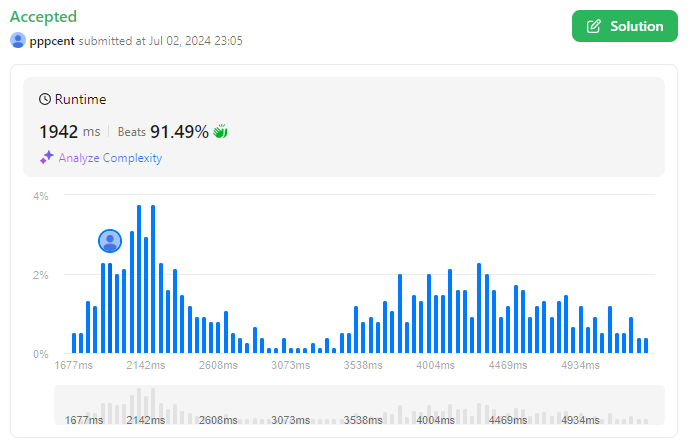
Task: Click the 2% bar above 3538ms label
Action: (400, 314)
